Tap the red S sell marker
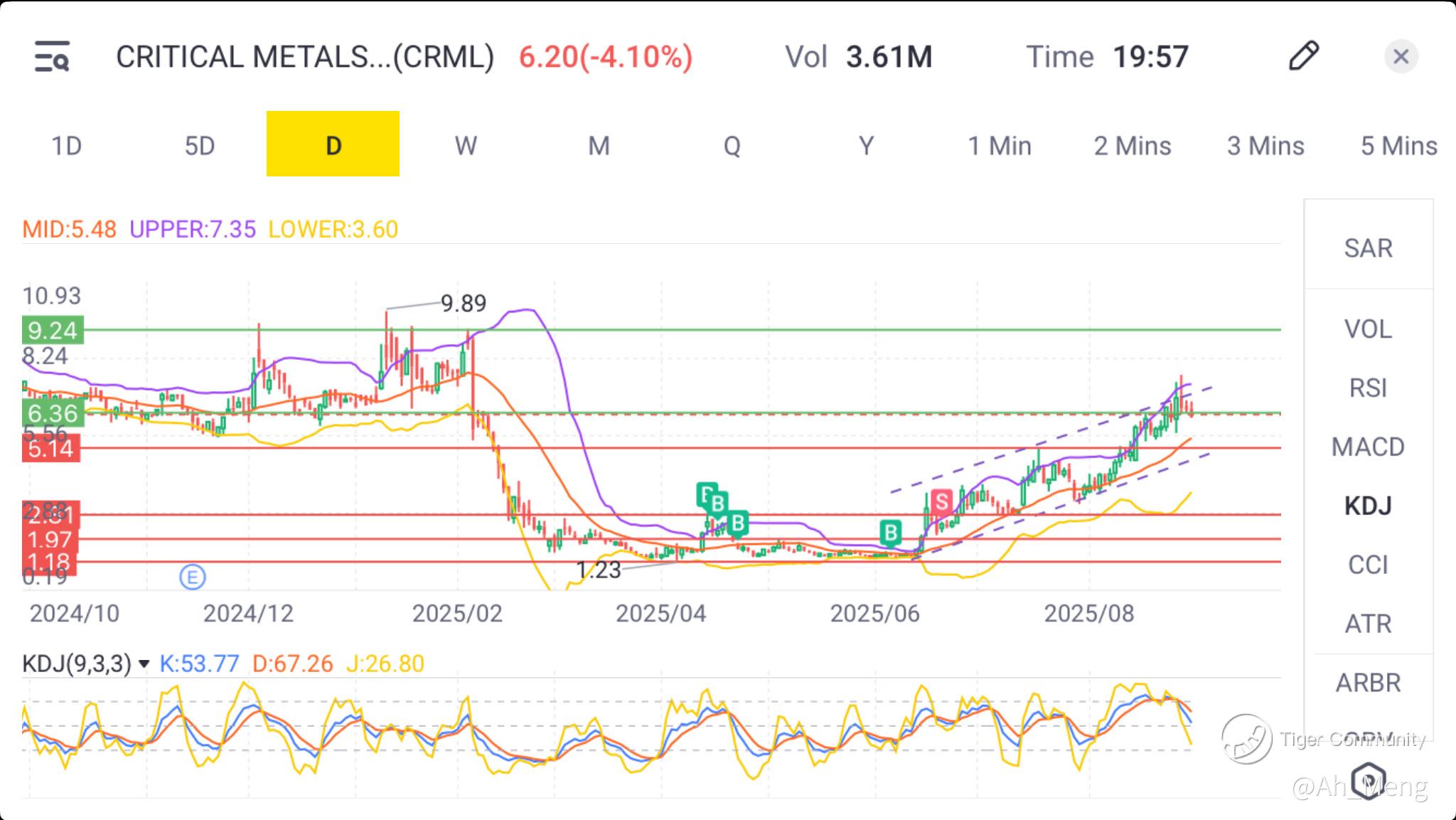The width and height of the screenshot is (1456, 820). (x=941, y=502)
